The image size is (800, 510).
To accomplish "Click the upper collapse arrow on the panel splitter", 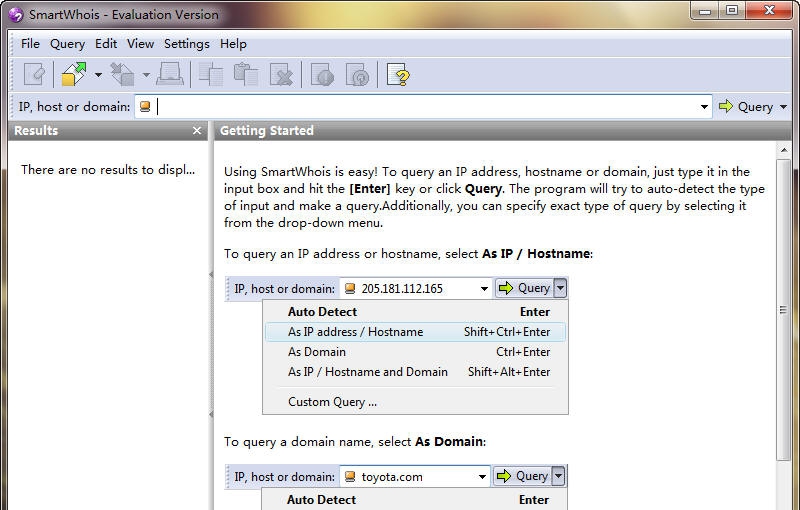I will 211,275.
